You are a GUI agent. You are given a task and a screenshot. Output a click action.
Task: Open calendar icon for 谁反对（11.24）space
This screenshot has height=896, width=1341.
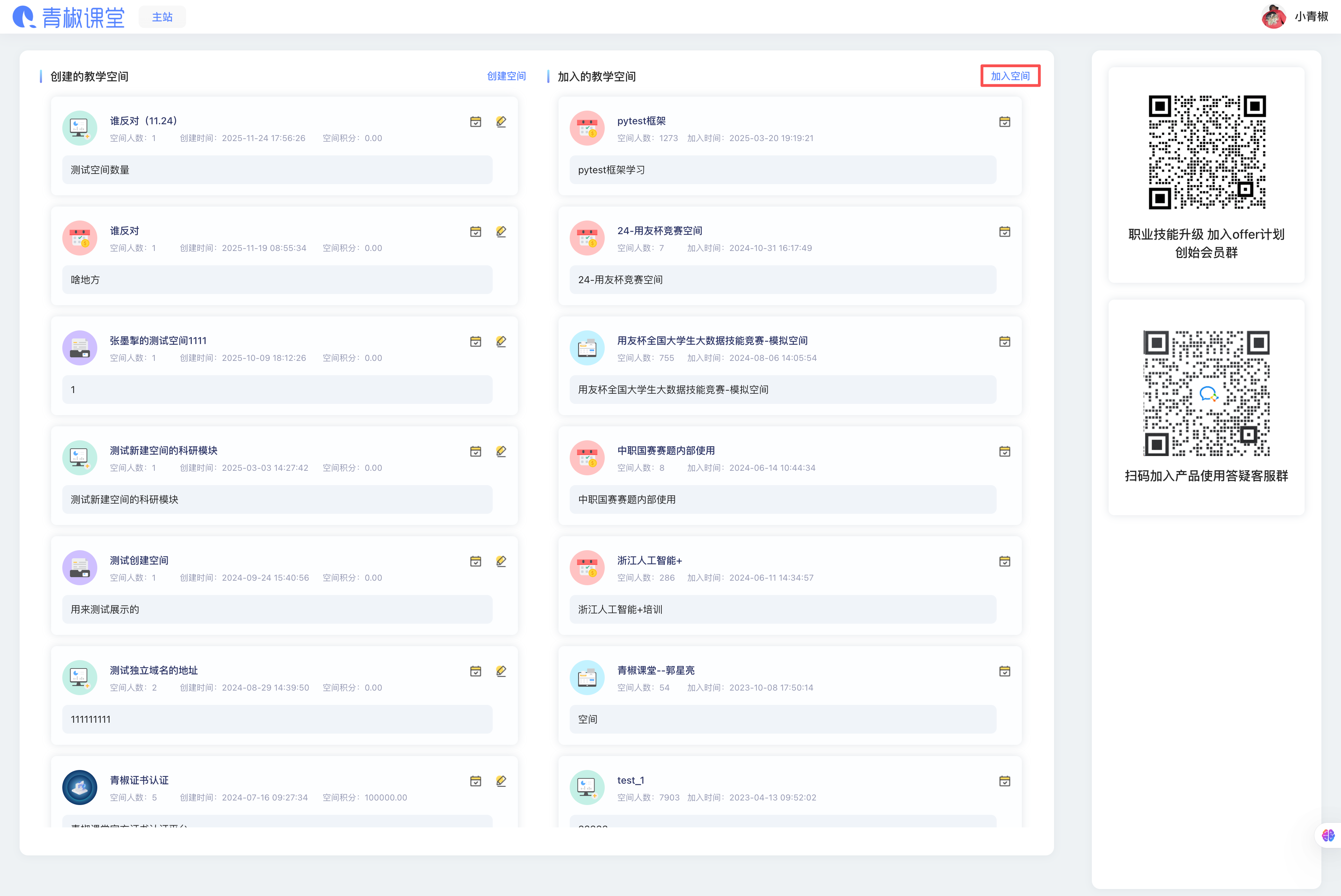point(475,122)
